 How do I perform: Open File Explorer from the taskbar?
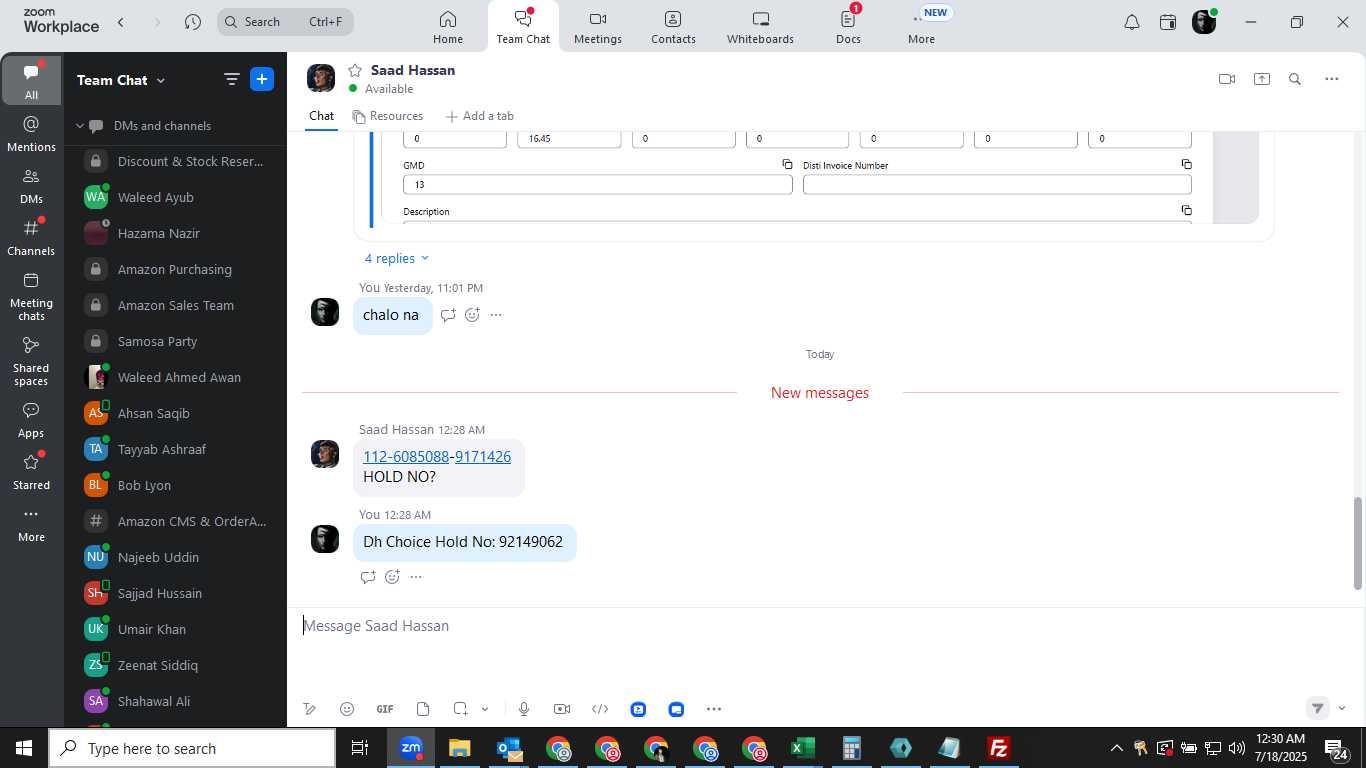pos(459,748)
